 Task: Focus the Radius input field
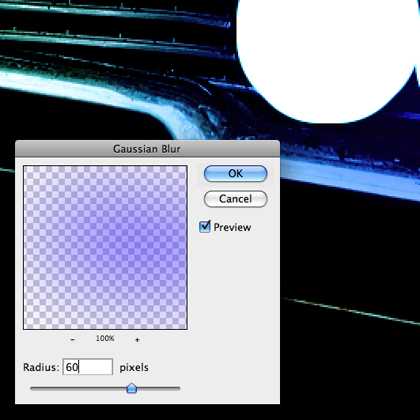[x=88, y=367]
